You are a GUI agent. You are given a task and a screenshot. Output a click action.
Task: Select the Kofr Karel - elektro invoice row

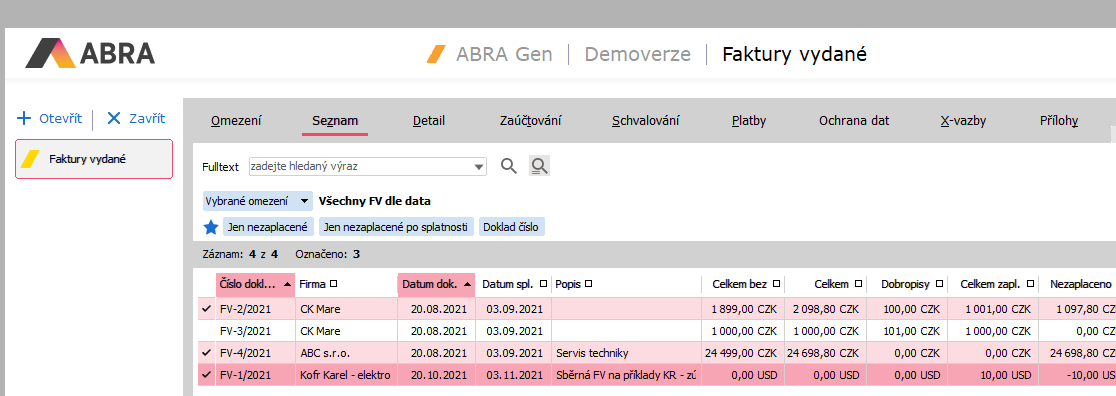click(x=655, y=375)
